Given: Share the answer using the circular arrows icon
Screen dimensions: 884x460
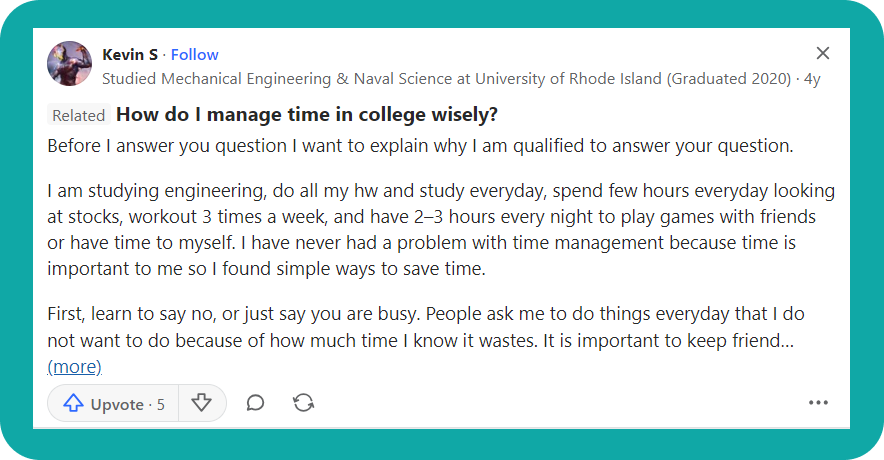Looking at the screenshot, I should click(x=303, y=403).
